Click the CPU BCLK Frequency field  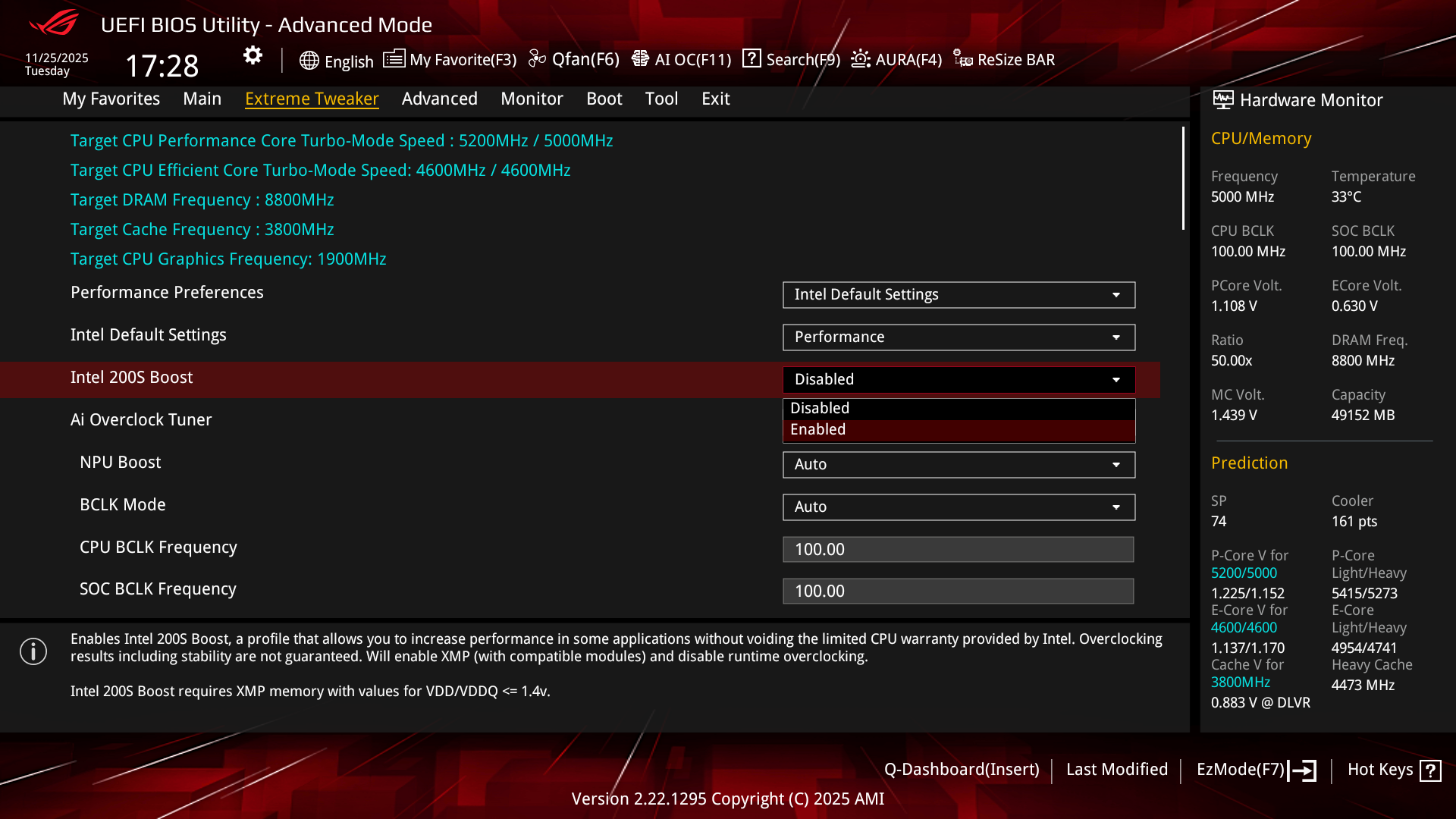point(958,550)
